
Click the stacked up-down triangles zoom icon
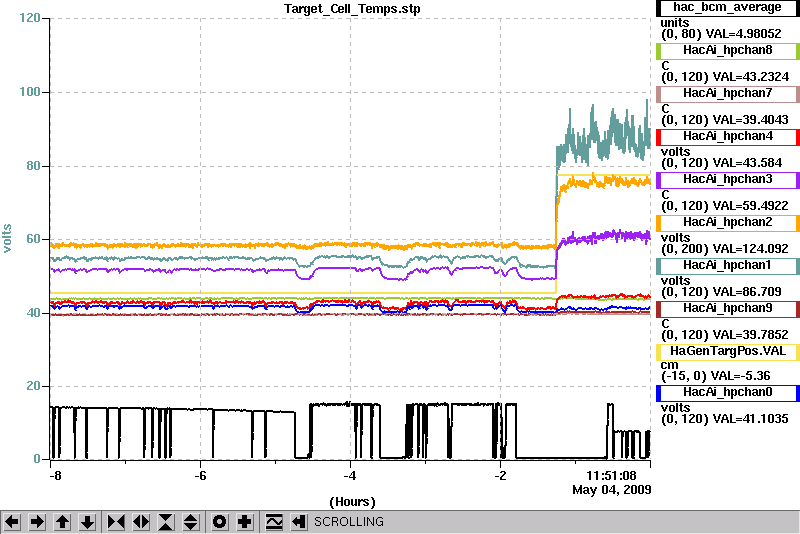click(x=191, y=522)
